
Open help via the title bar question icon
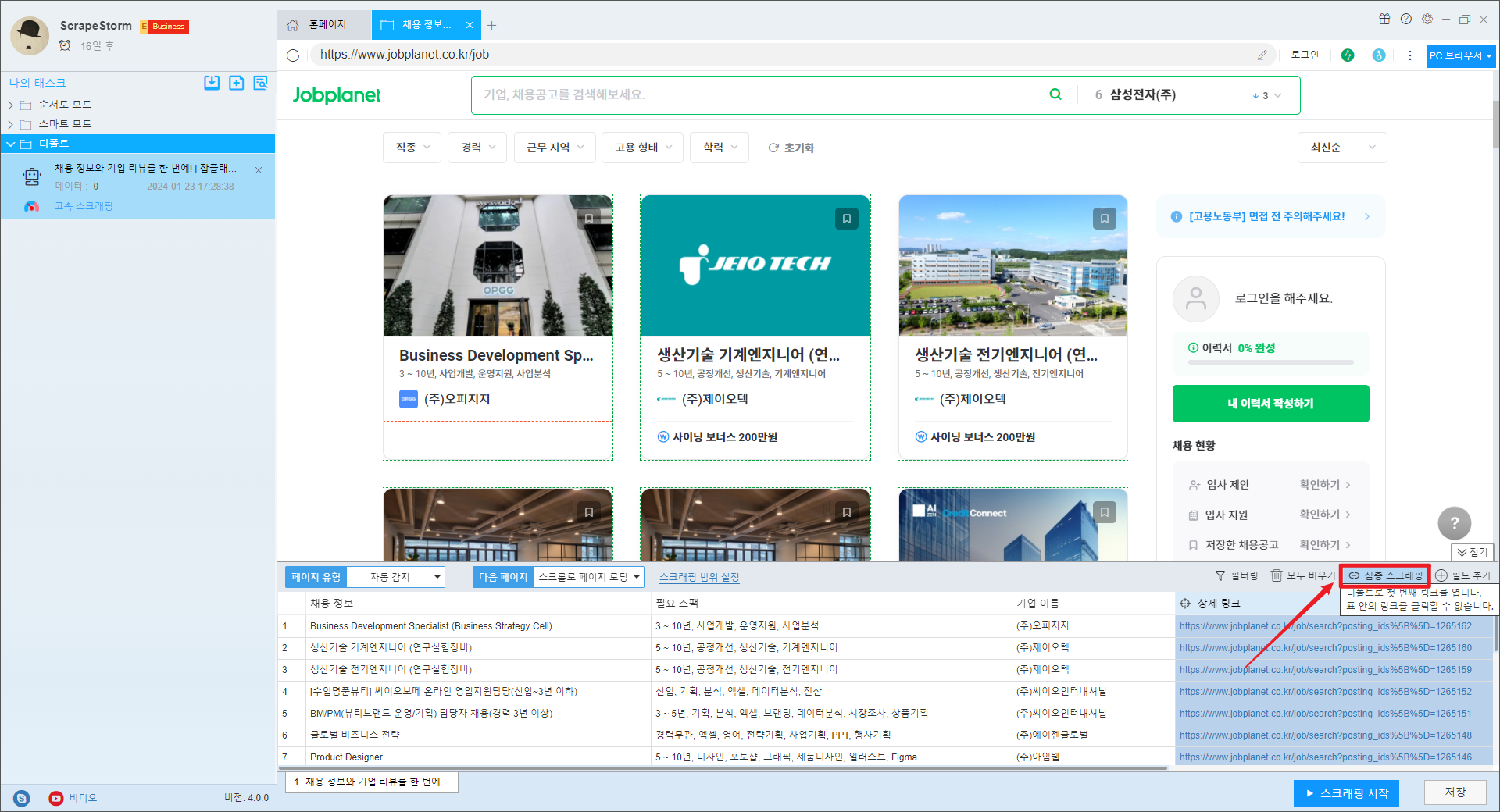1406,19
